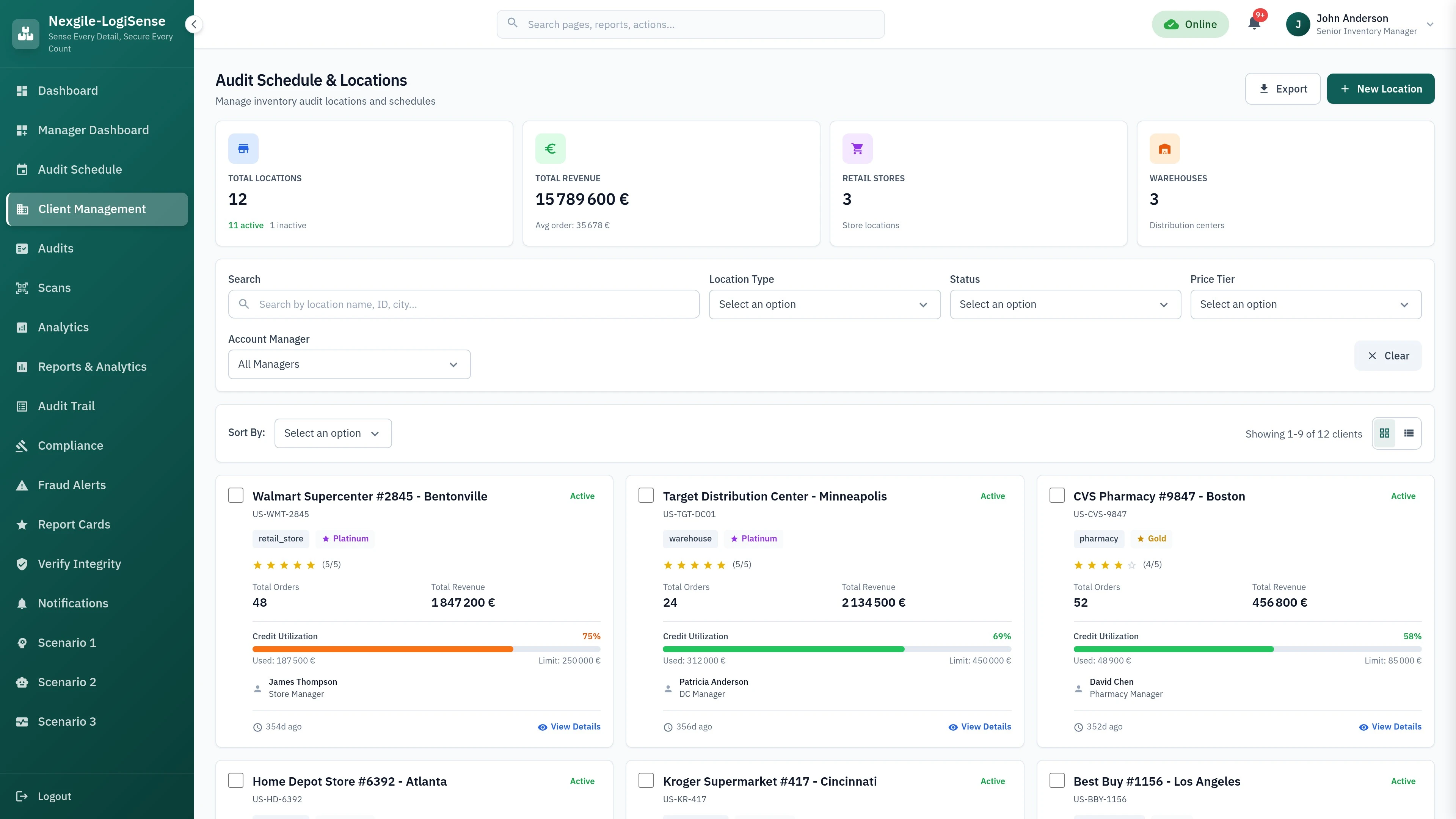
Task: Open the Scans section in sidebar
Action: (x=54, y=288)
